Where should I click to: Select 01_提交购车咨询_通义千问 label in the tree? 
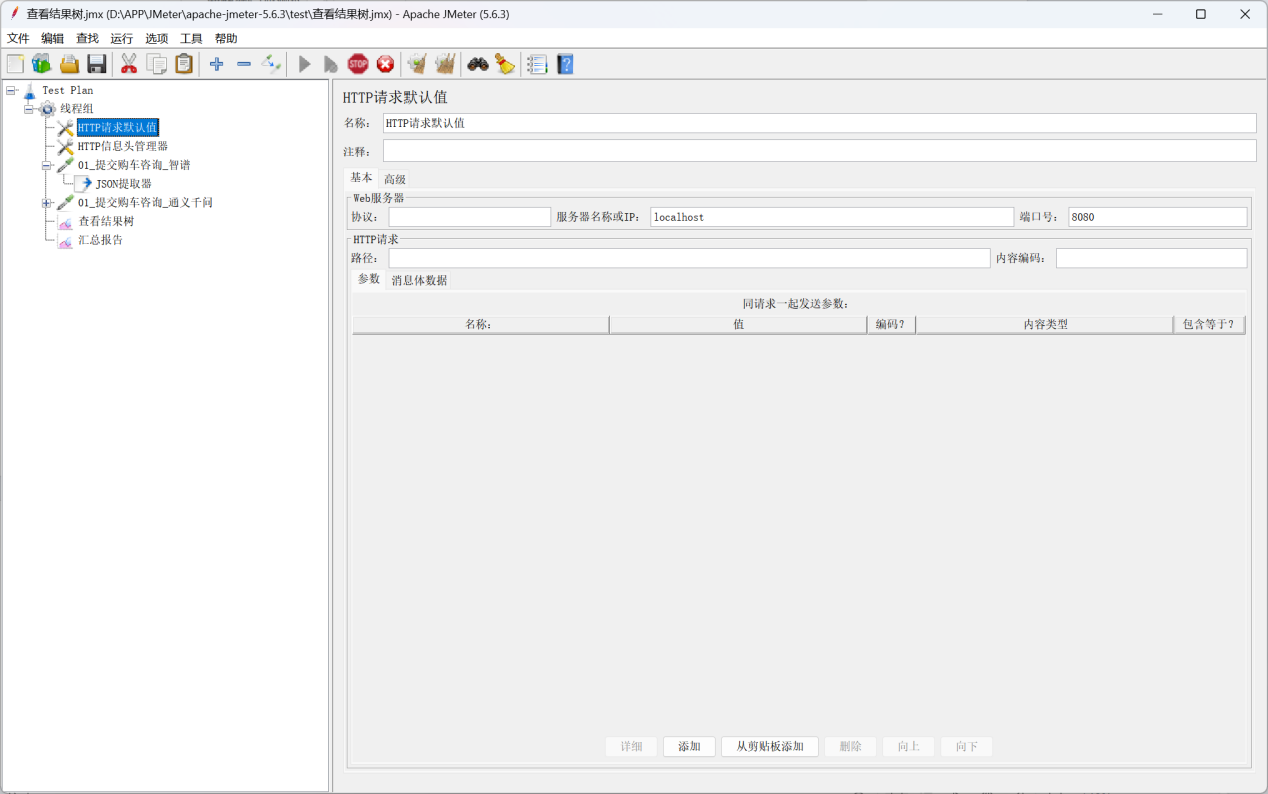[145, 203]
